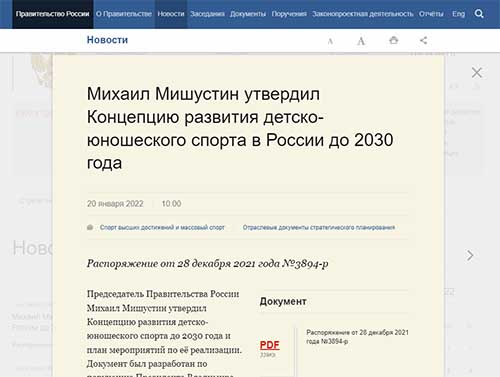The image size is (500, 377).
Task: Decrease font size with small A
Action: click(x=330, y=41)
